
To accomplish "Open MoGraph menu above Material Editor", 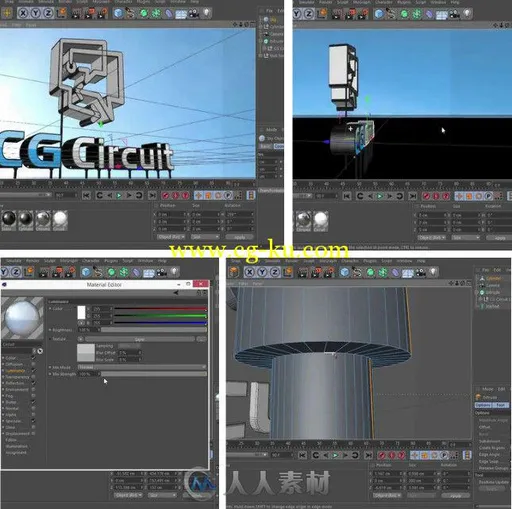I will point(69,261).
